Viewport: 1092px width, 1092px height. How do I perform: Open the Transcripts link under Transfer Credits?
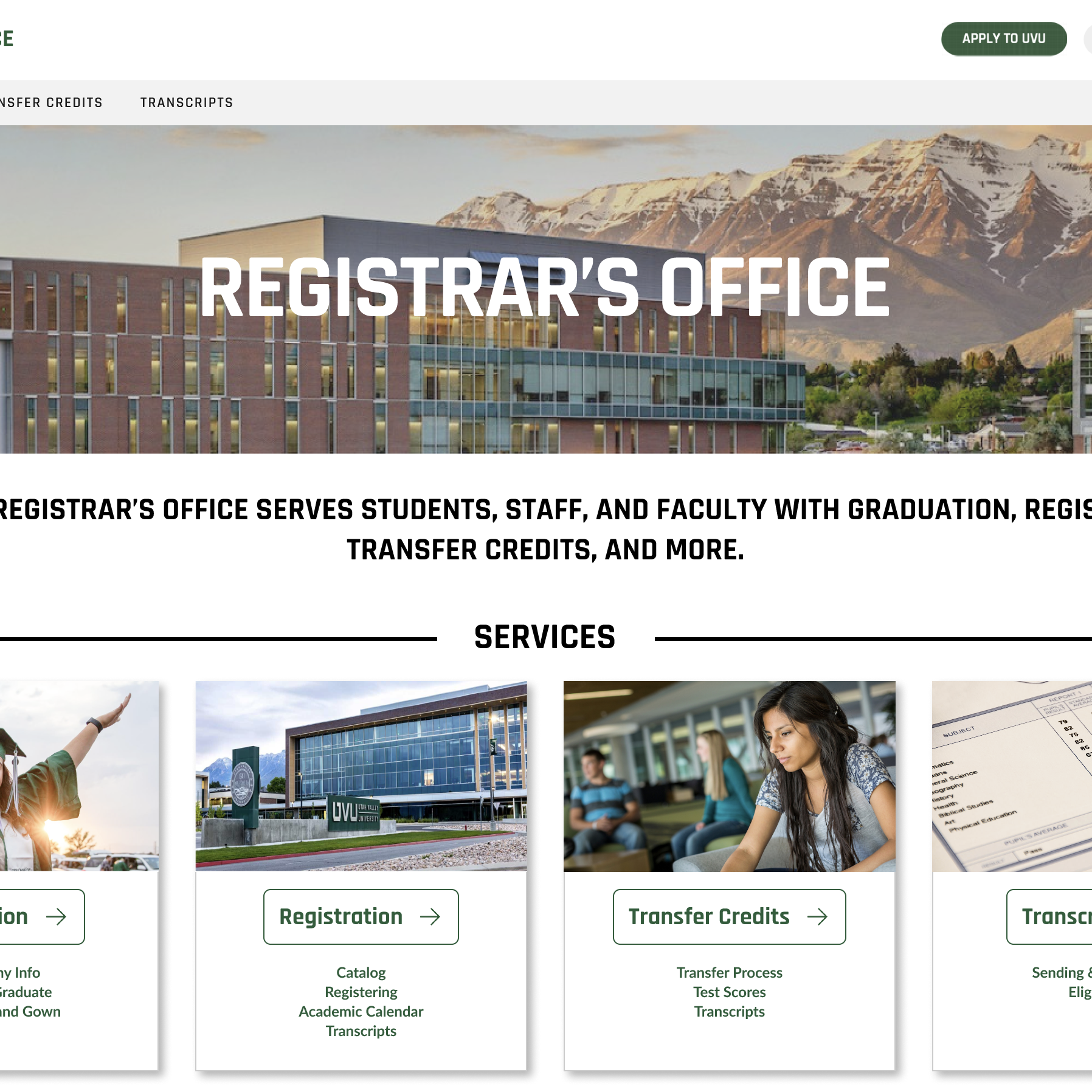[730, 1012]
